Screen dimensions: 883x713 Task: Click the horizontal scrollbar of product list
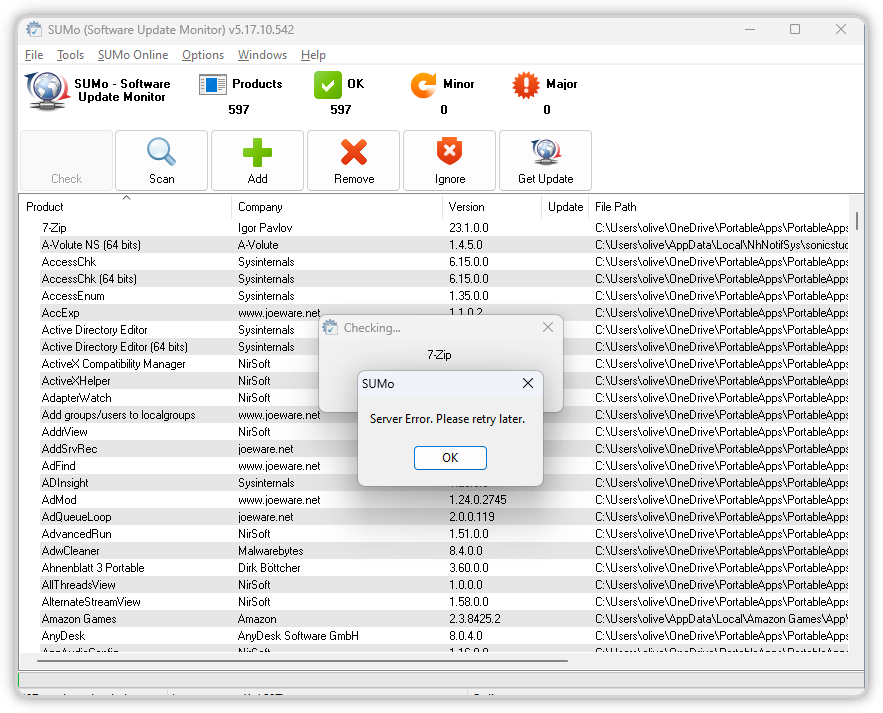point(302,660)
